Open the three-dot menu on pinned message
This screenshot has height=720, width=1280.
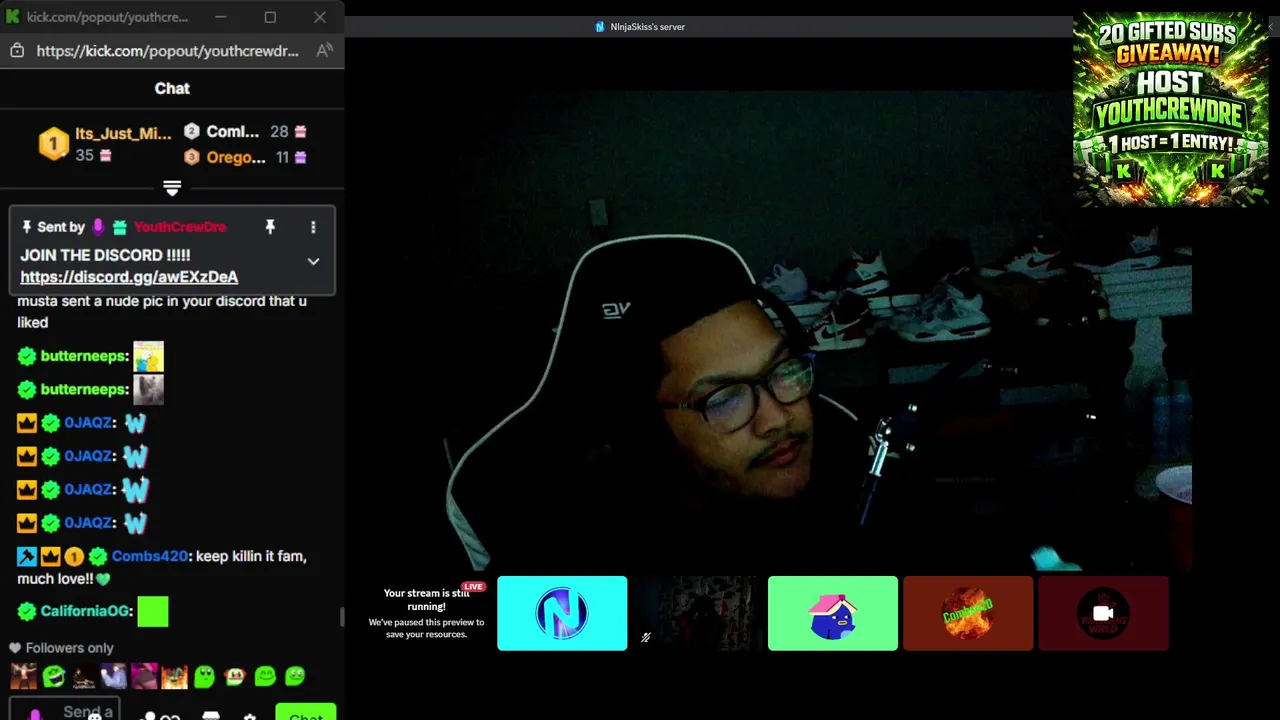pos(313,227)
